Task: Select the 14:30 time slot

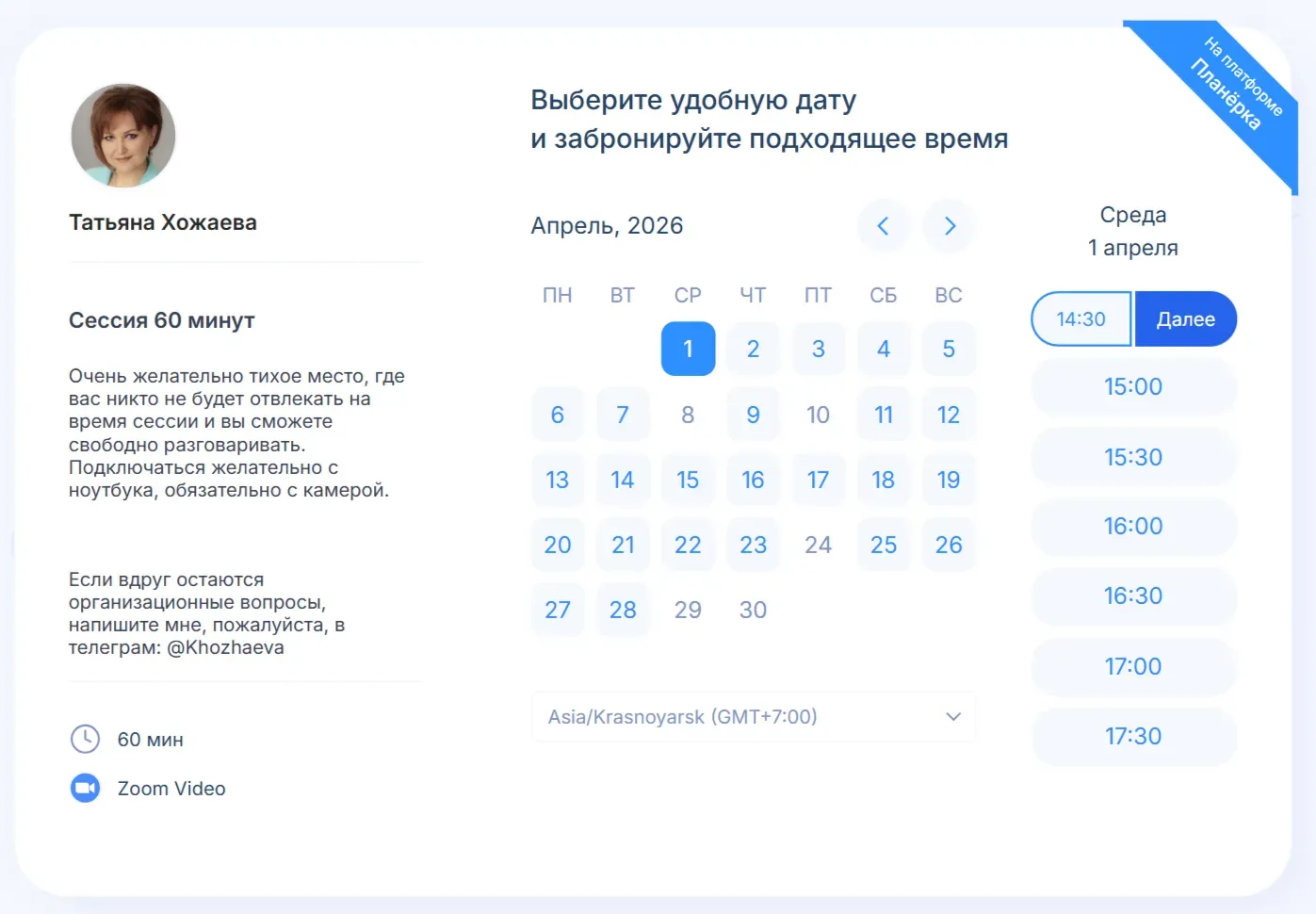Action: click(1080, 319)
